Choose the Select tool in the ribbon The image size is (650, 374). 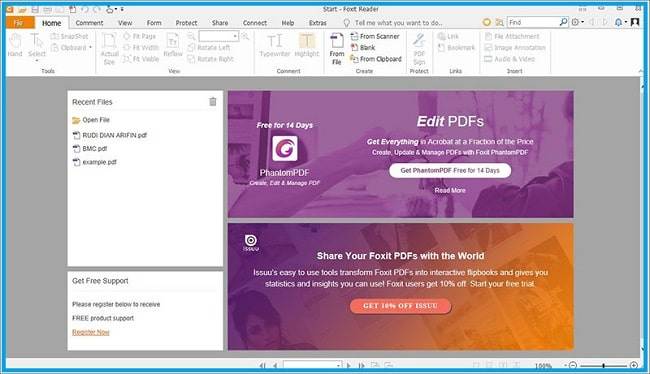click(x=36, y=46)
